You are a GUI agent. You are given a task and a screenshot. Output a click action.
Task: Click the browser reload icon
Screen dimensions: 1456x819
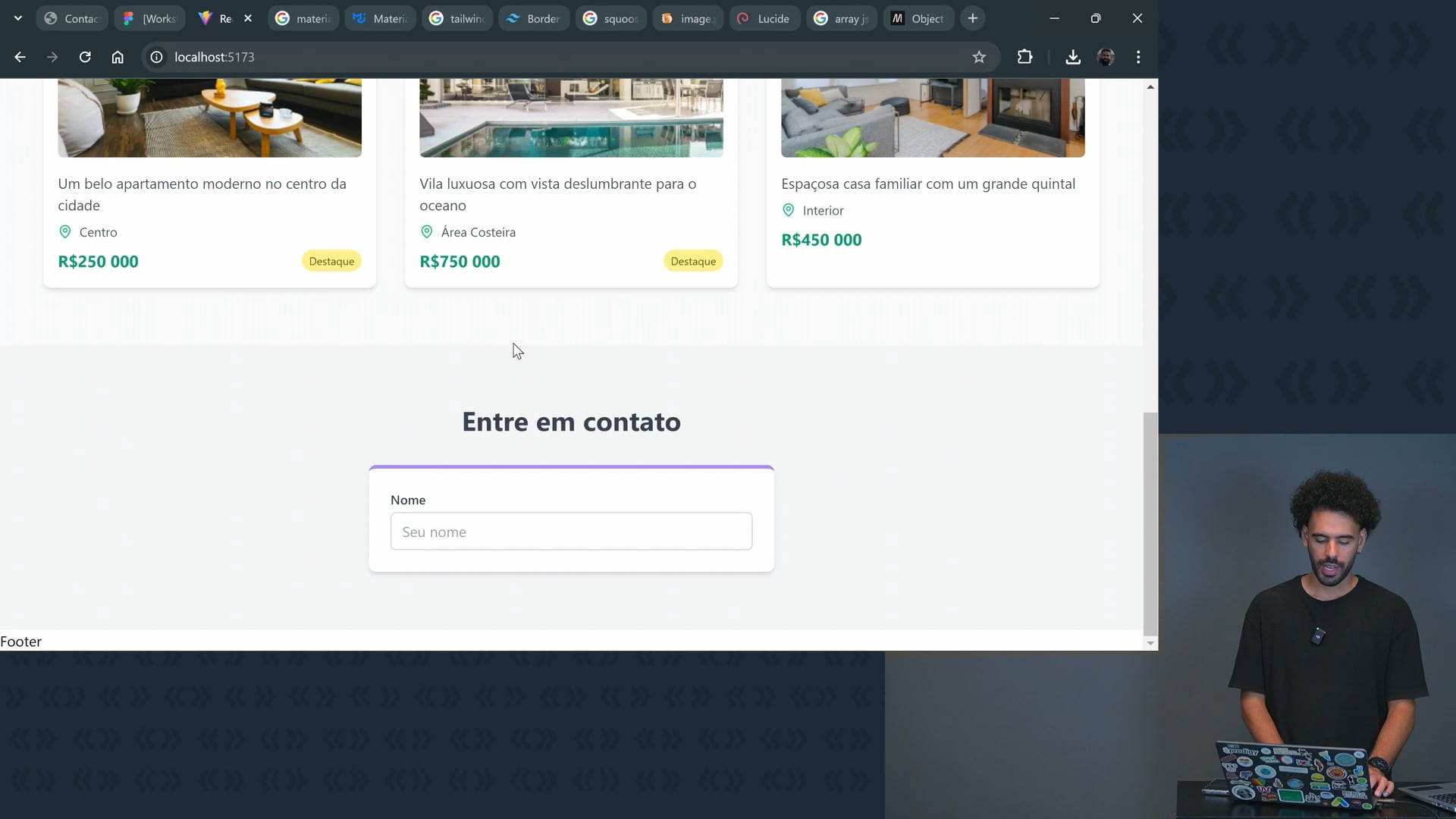85,57
